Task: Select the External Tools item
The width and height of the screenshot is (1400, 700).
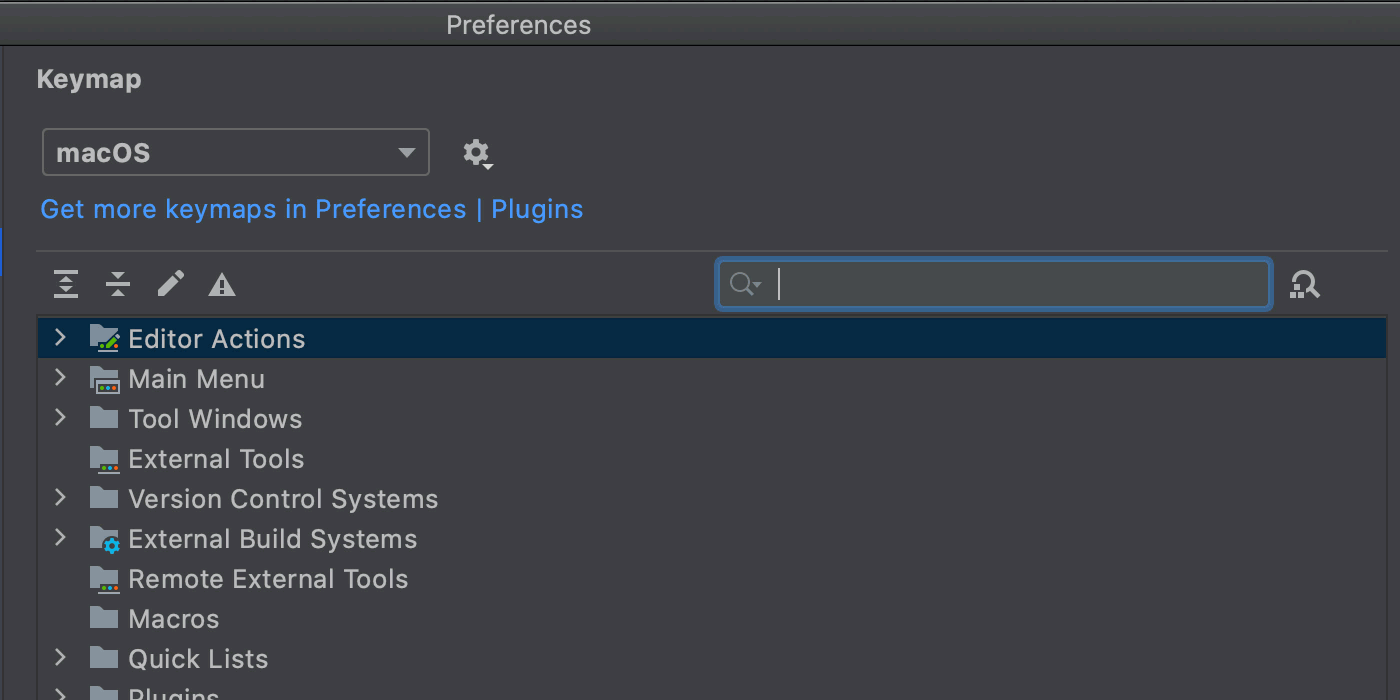Action: coord(216,459)
